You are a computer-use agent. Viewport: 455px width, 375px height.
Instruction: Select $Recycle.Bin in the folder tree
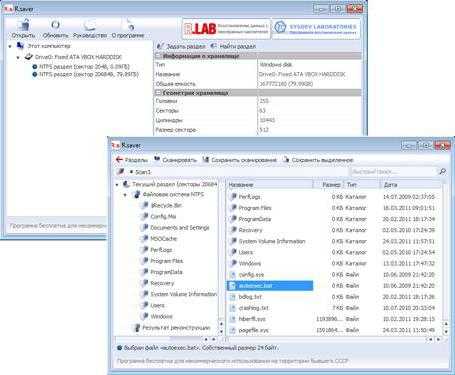[x=166, y=205]
